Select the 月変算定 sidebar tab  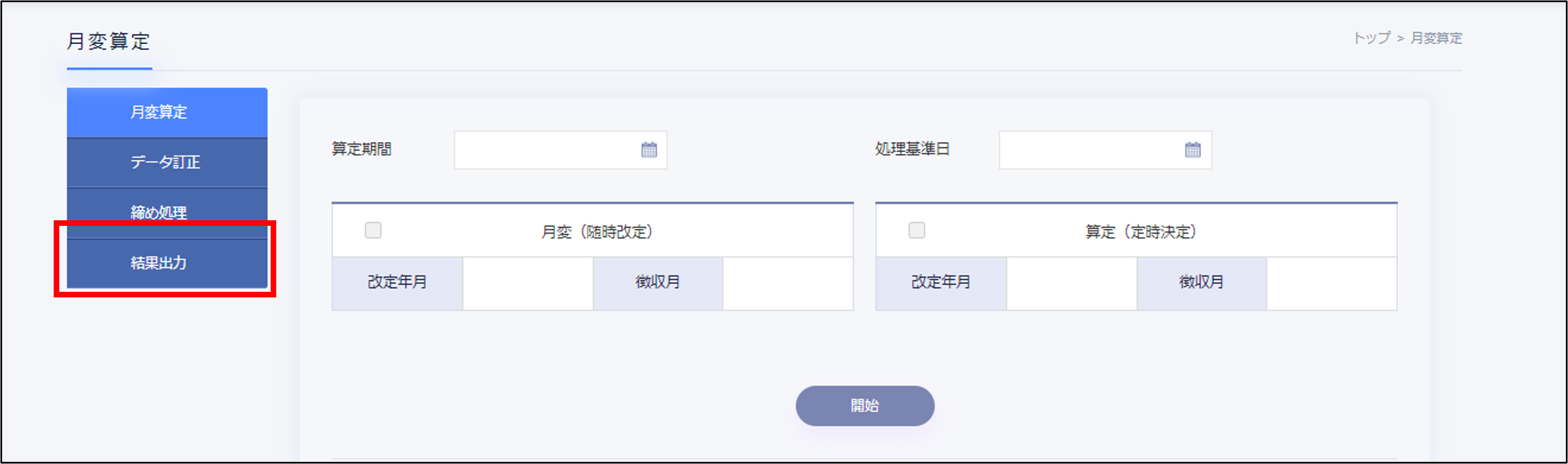(x=167, y=112)
